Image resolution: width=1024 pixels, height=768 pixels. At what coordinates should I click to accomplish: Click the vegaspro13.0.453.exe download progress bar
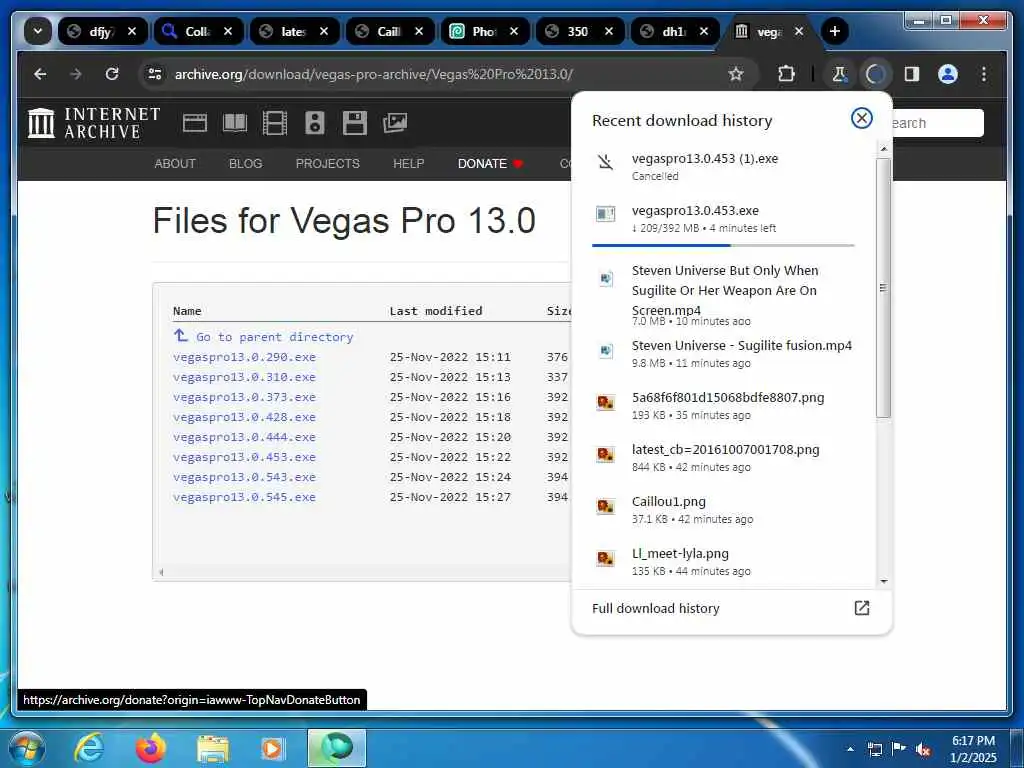pyautogui.click(x=723, y=245)
